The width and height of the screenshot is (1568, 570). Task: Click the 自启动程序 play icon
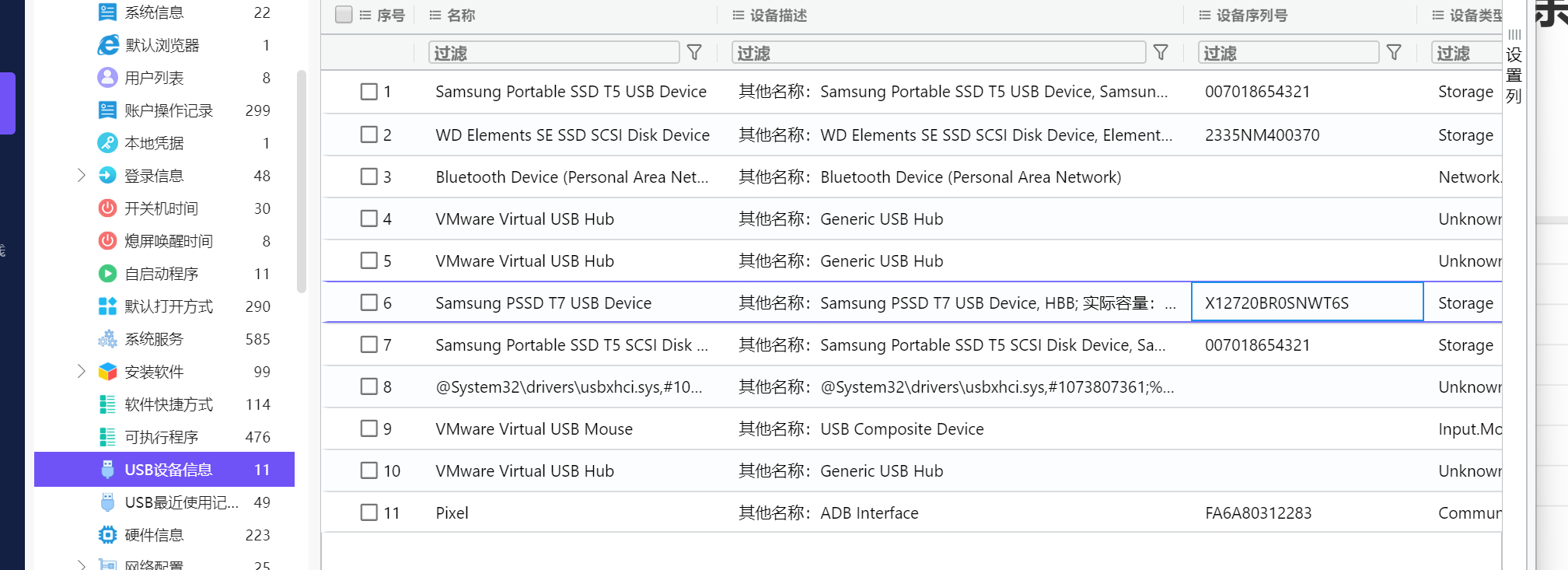(x=107, y=274)
